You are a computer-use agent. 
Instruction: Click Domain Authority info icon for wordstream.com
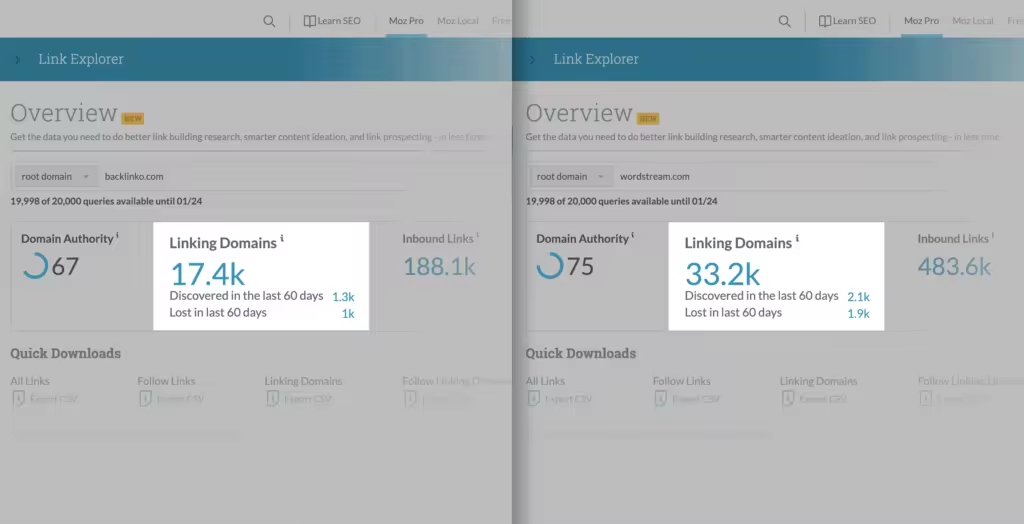click(x=633, y=235)
